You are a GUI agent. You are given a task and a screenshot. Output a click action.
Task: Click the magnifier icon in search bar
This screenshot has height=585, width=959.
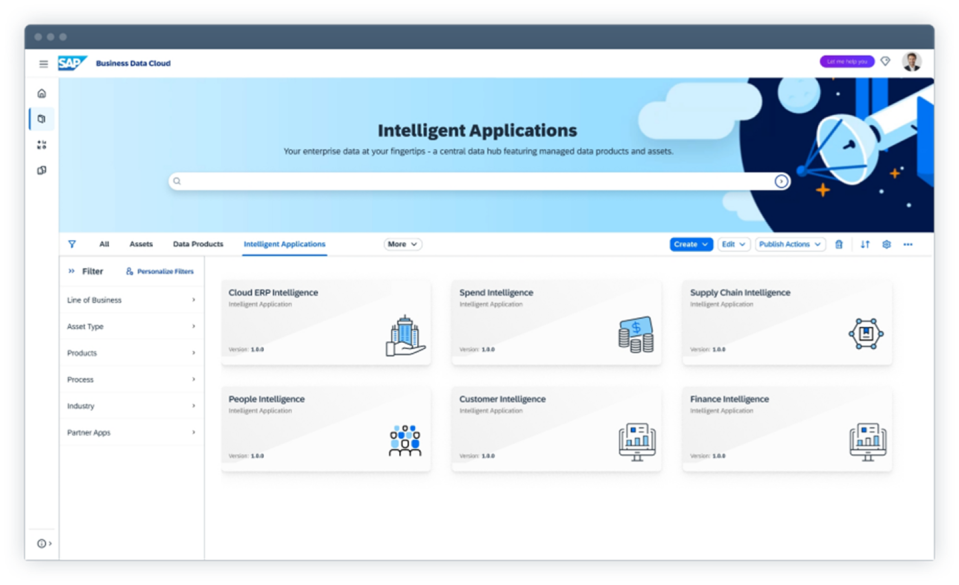click(177, 181)
